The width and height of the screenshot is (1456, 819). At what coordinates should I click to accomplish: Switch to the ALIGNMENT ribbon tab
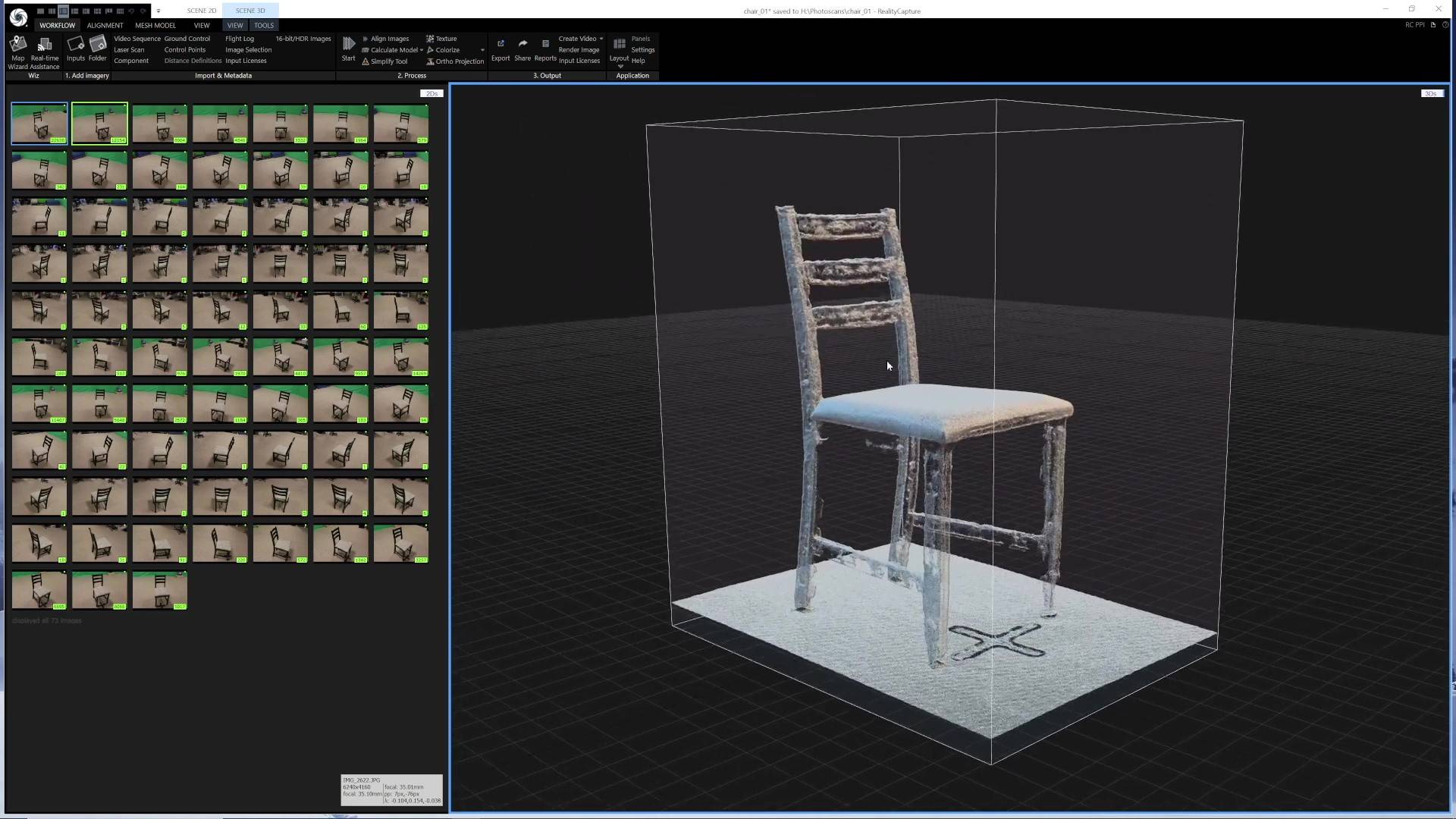click(105, 25)
